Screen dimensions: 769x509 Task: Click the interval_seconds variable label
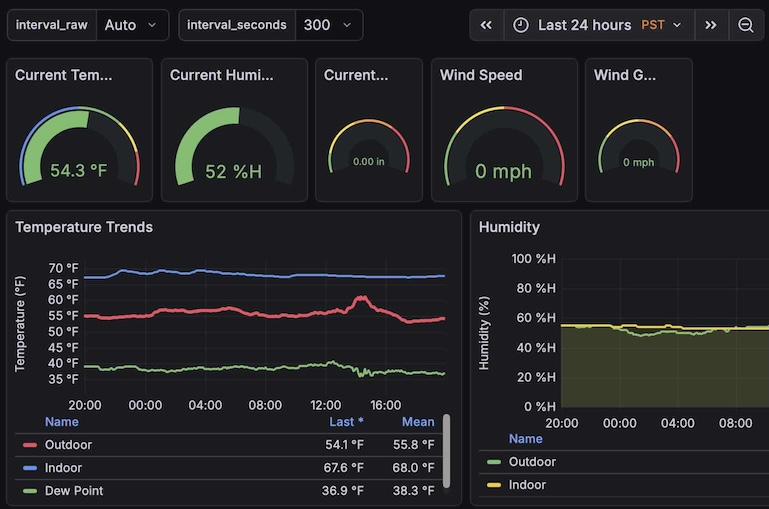coord(237,25)
